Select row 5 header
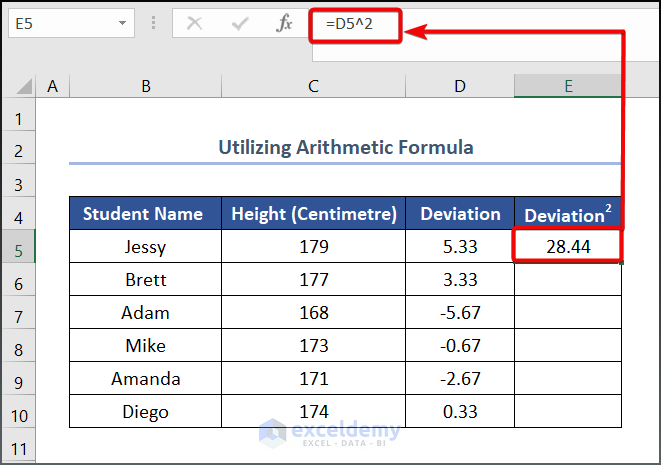661x465 pixels. (18, 246)
